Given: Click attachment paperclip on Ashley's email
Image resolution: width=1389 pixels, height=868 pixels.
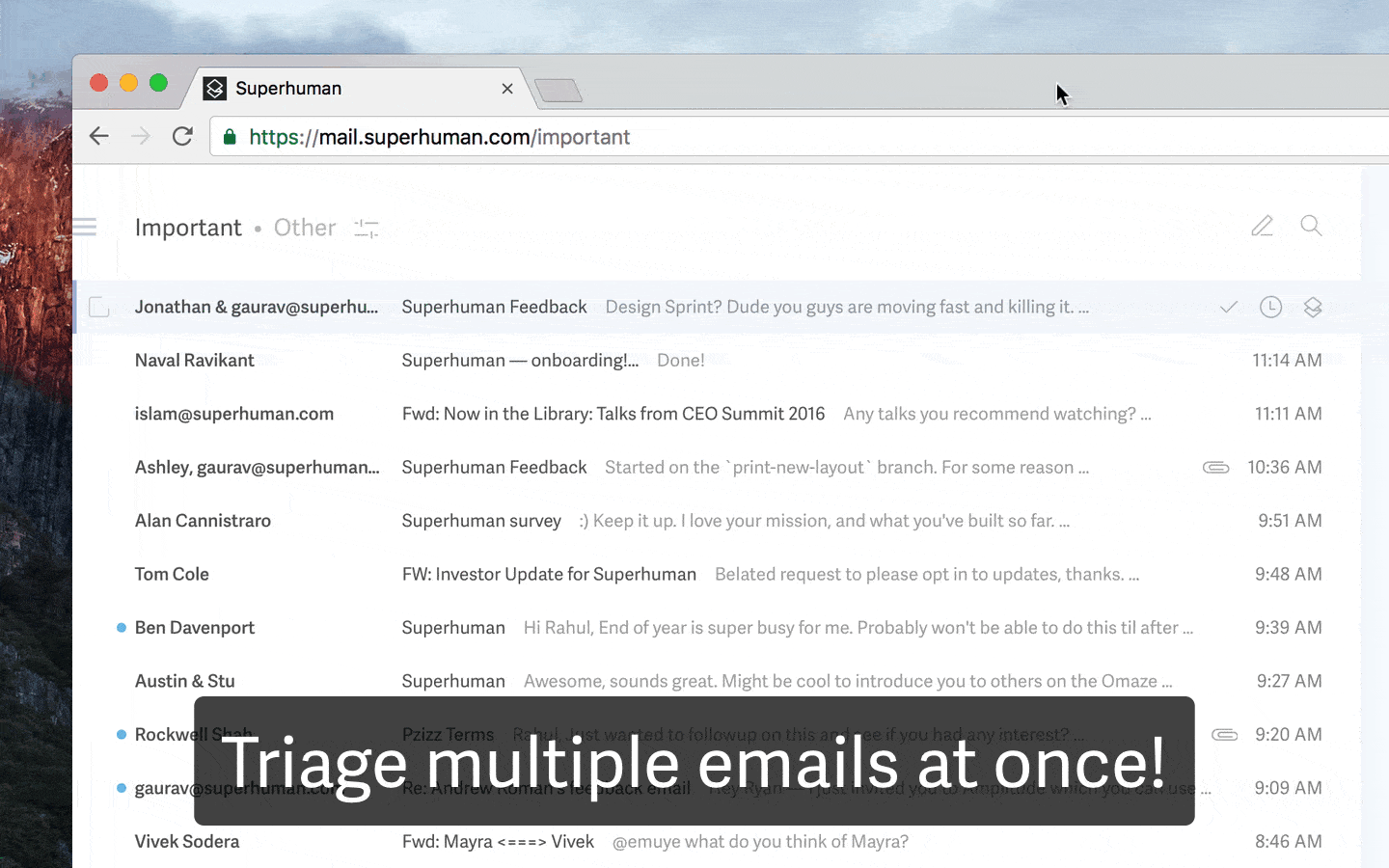Looking at the screenshot, I should (x=1215, y=468).
